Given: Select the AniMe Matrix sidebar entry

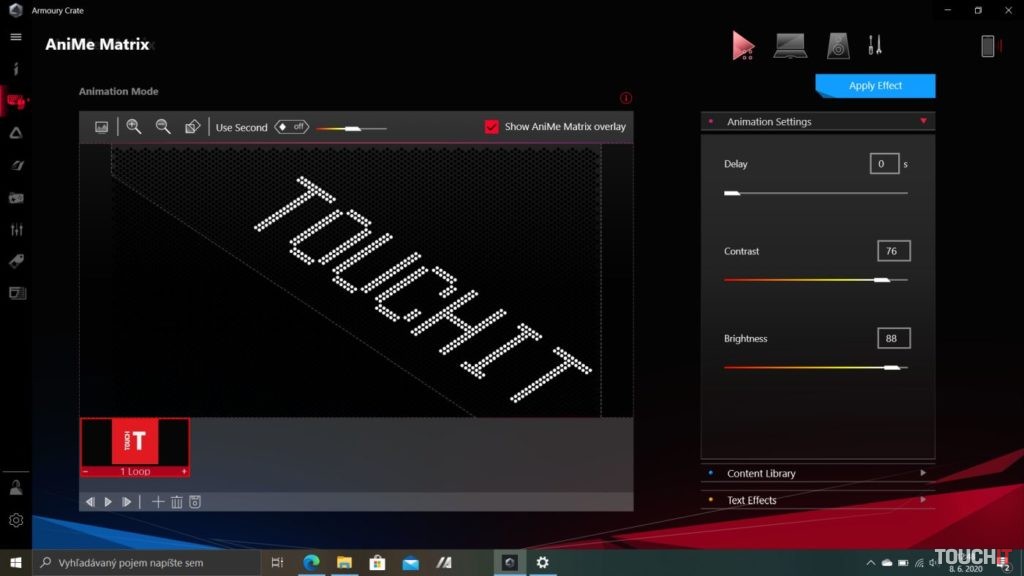Looking at the screenshot, I should click(x=14, y=100).
